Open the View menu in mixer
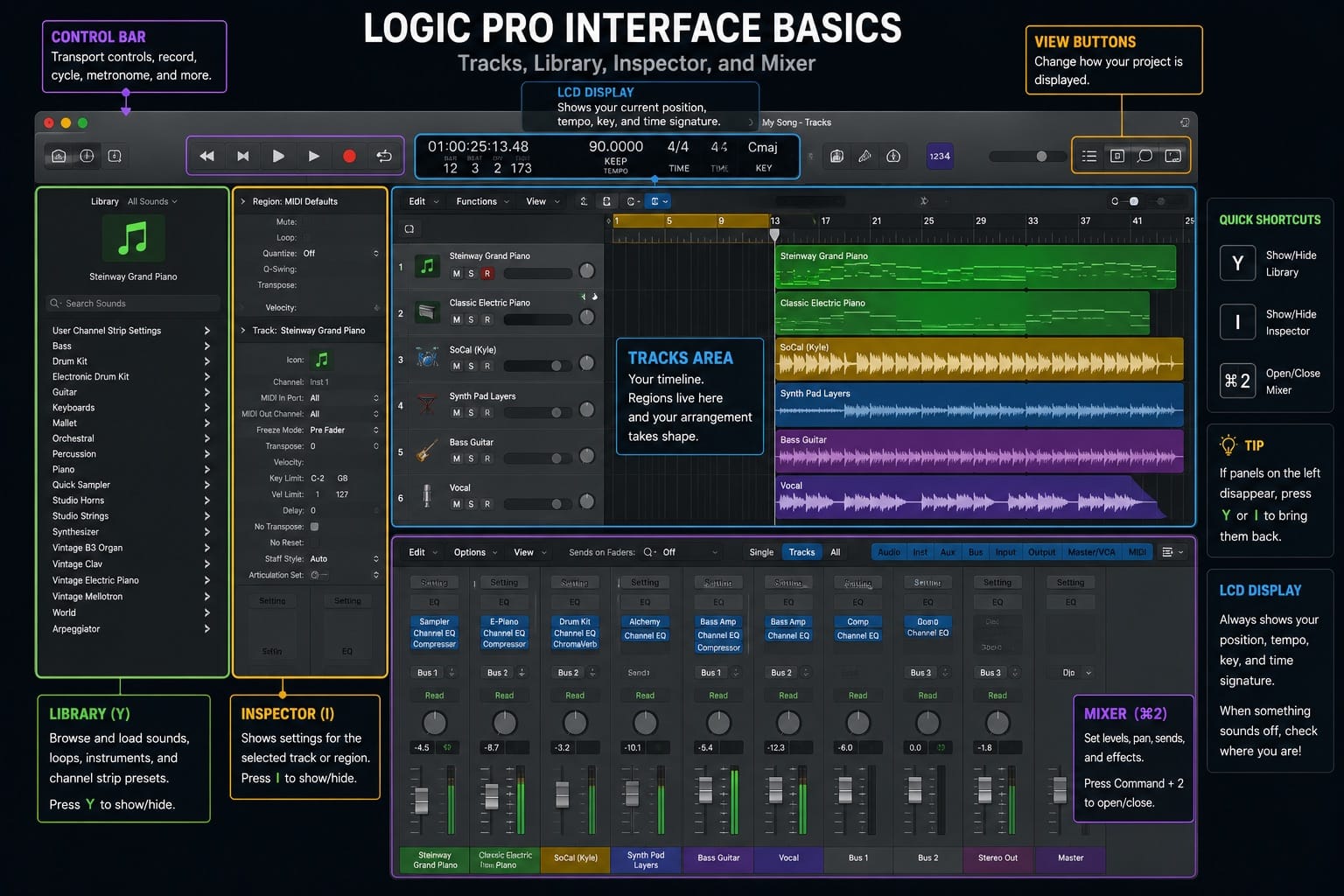The image size is (1344, 896). [529, 552]
